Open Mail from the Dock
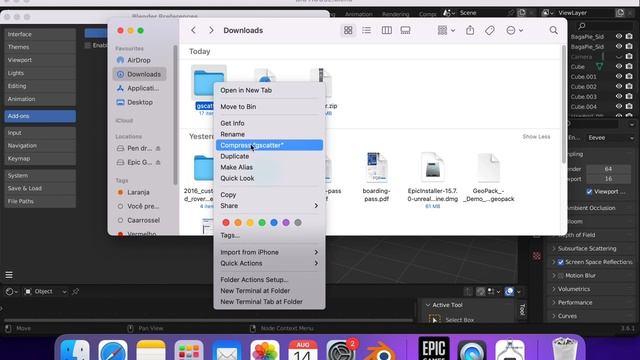Screen dimensions: 640x360 coord(227,351)
